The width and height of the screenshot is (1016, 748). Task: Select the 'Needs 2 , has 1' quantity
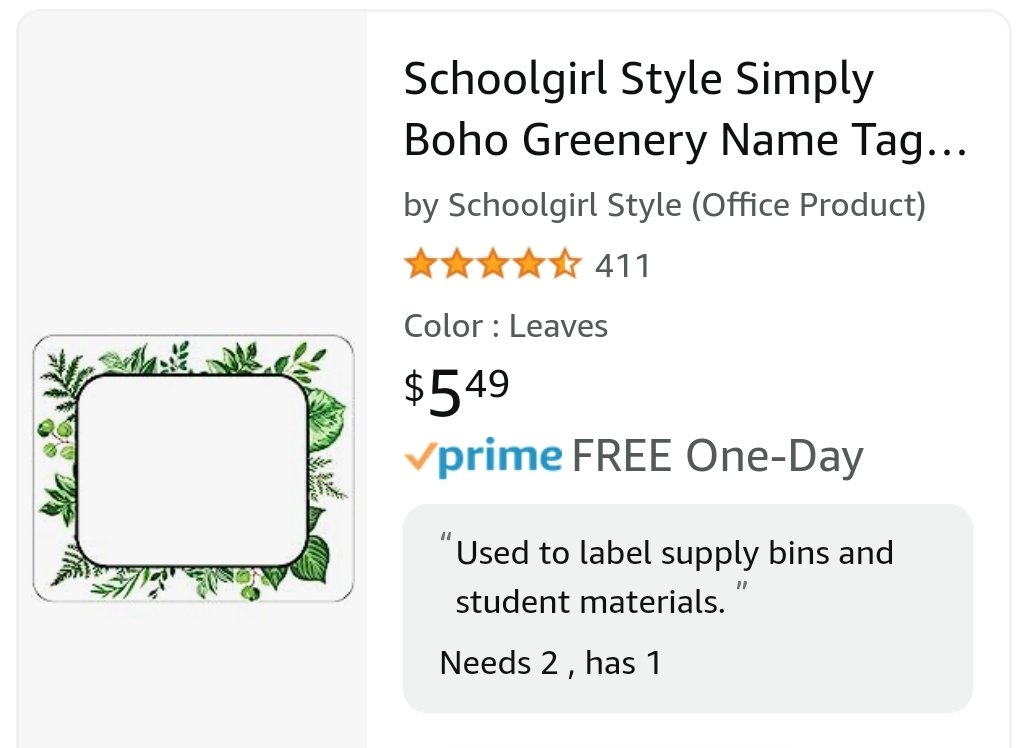click(x=551, y=663)
